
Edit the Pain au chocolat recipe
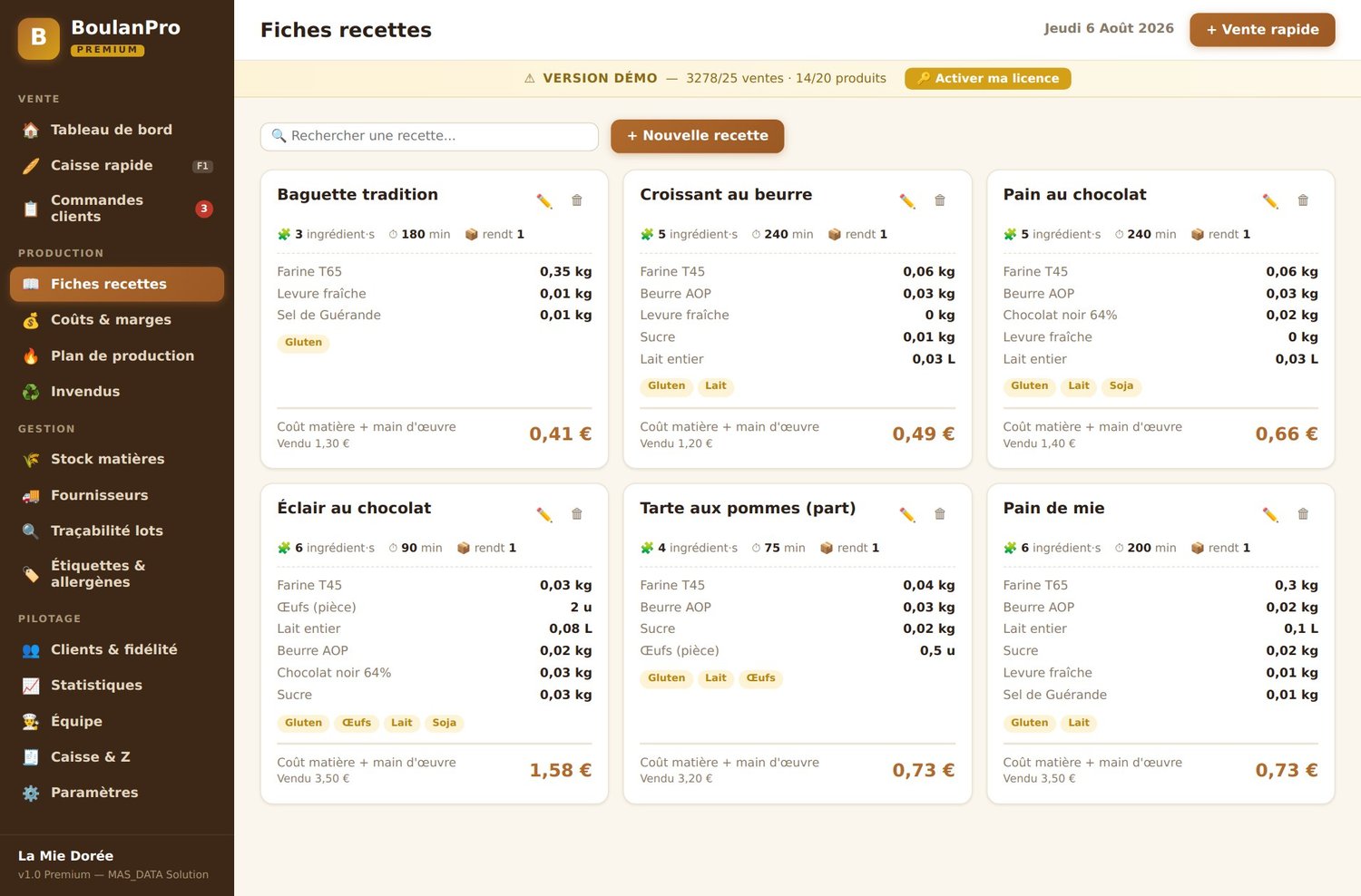(1270, 200)
